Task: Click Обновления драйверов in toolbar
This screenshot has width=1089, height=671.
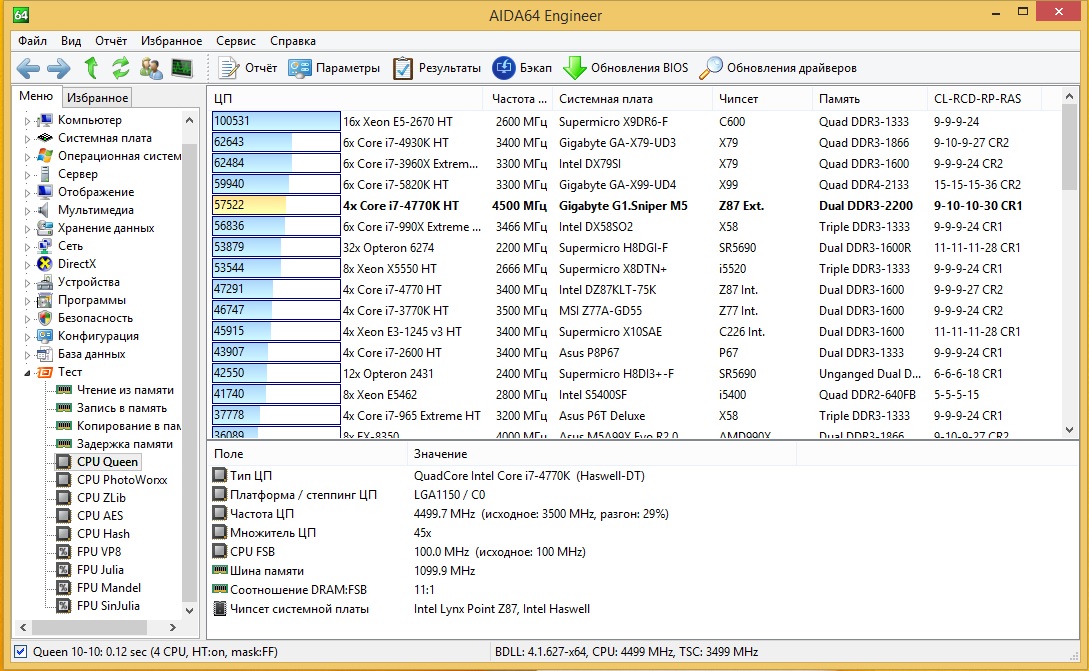Action: tap(778, 68)
